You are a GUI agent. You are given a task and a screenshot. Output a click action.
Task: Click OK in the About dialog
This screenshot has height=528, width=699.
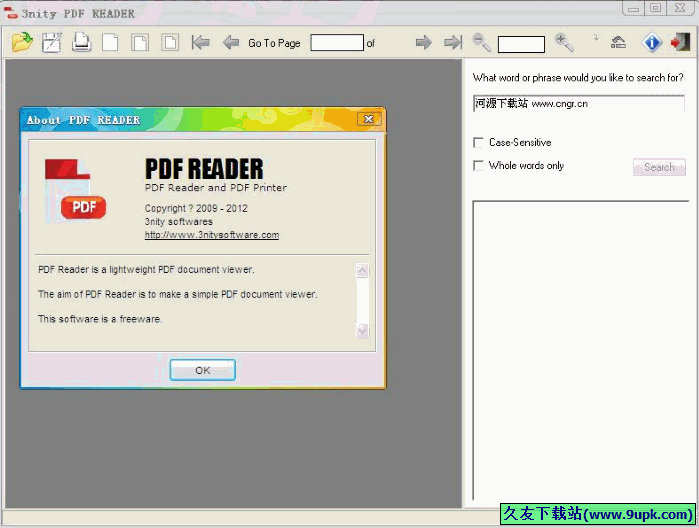pos(202,370)
